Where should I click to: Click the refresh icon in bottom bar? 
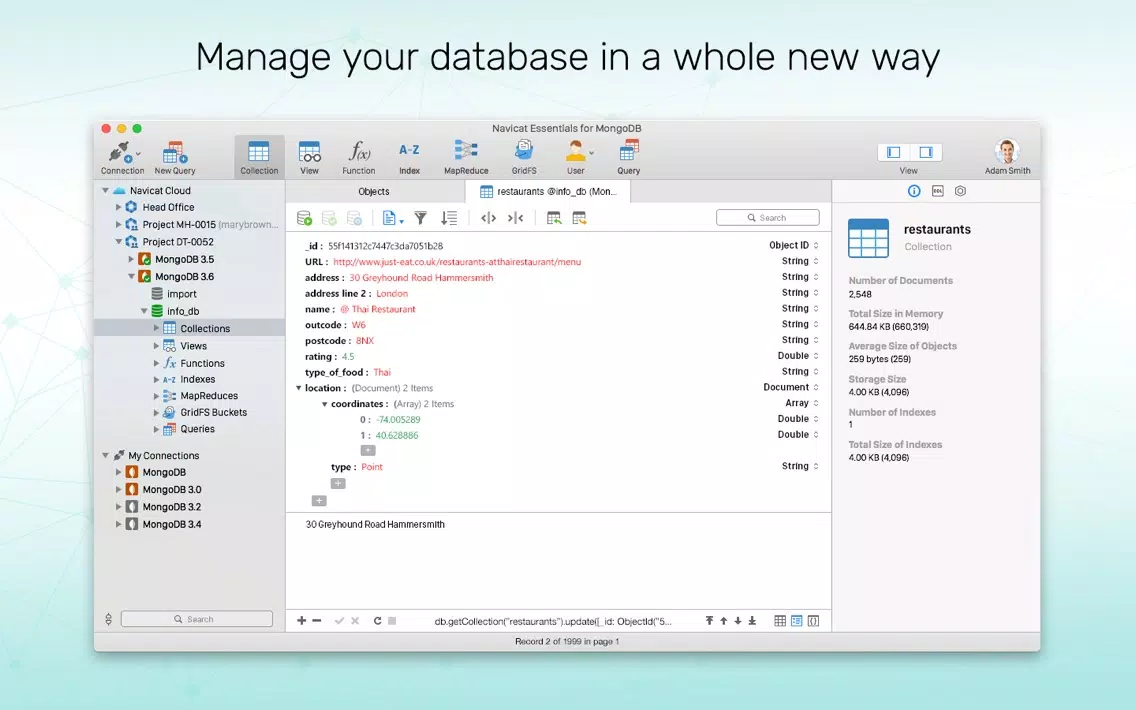(x=377, y=621)
